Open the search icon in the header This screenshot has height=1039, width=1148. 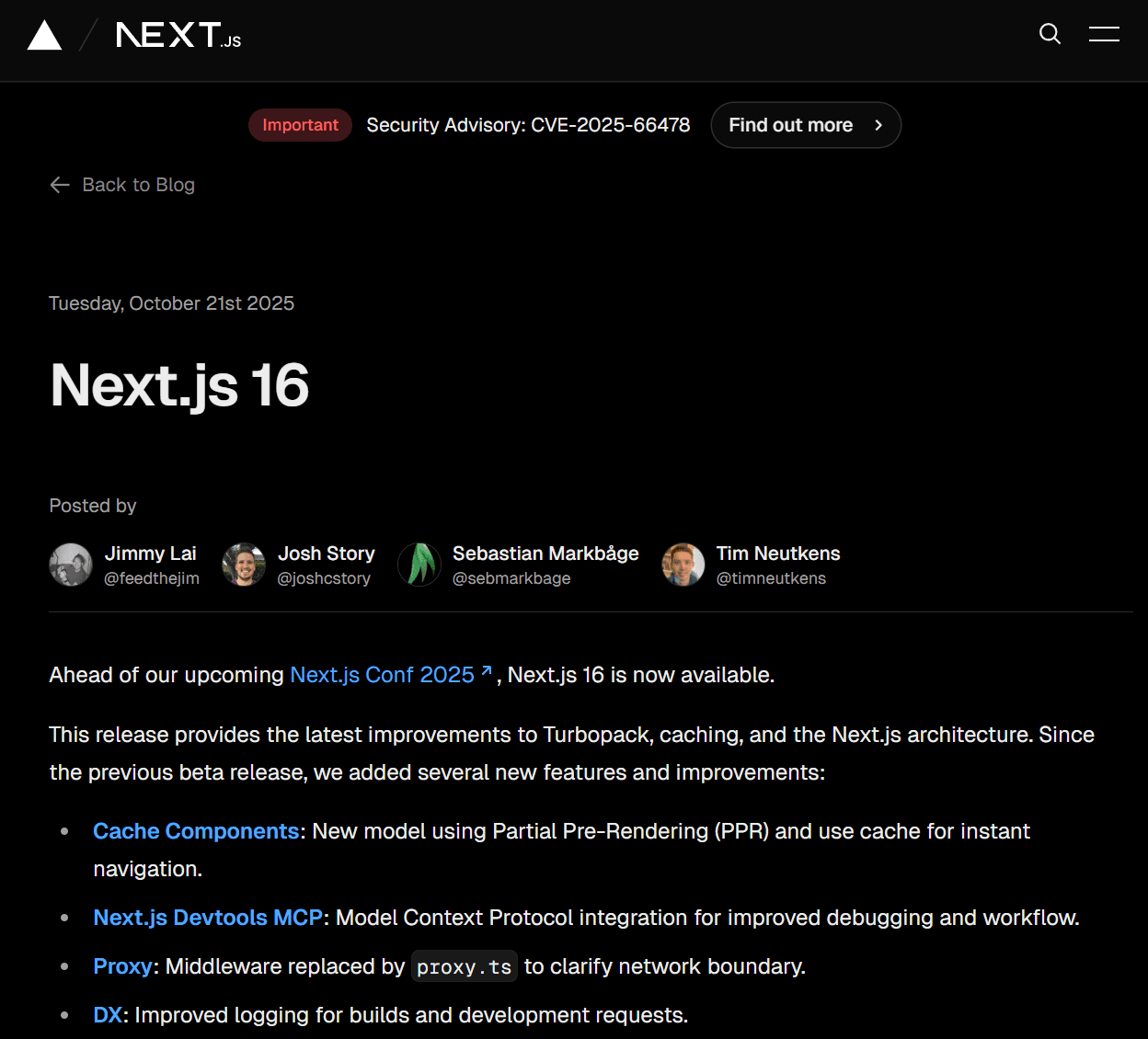tap(1049, 34)
